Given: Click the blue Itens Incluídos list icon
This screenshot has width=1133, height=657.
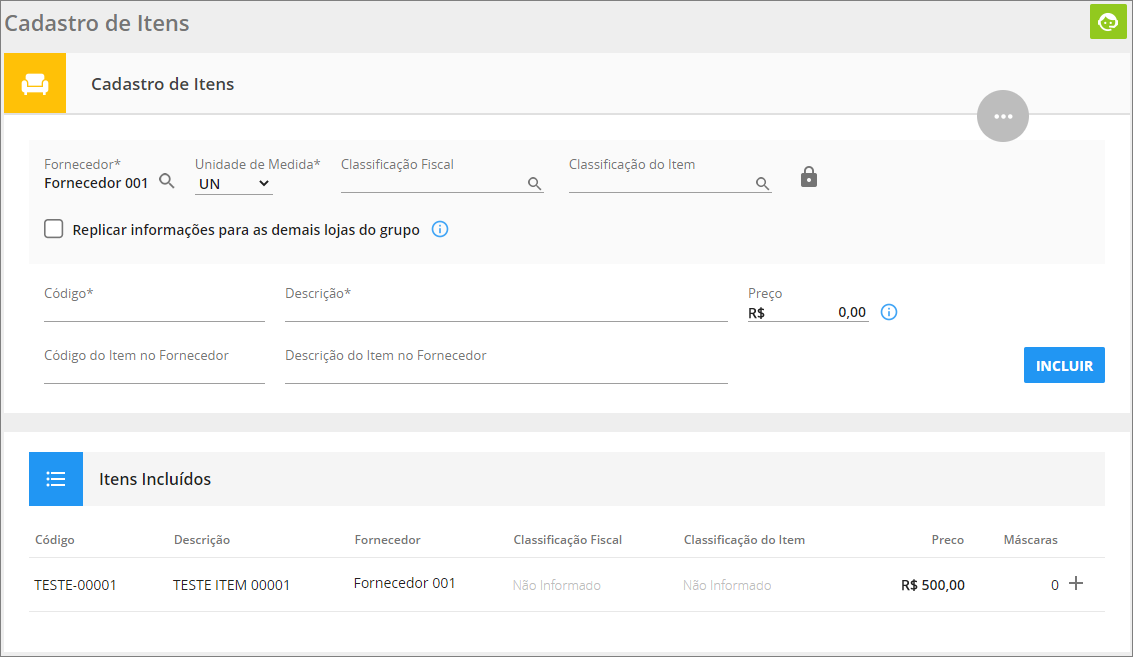Looking at the screenshot, I should [56, 479].
